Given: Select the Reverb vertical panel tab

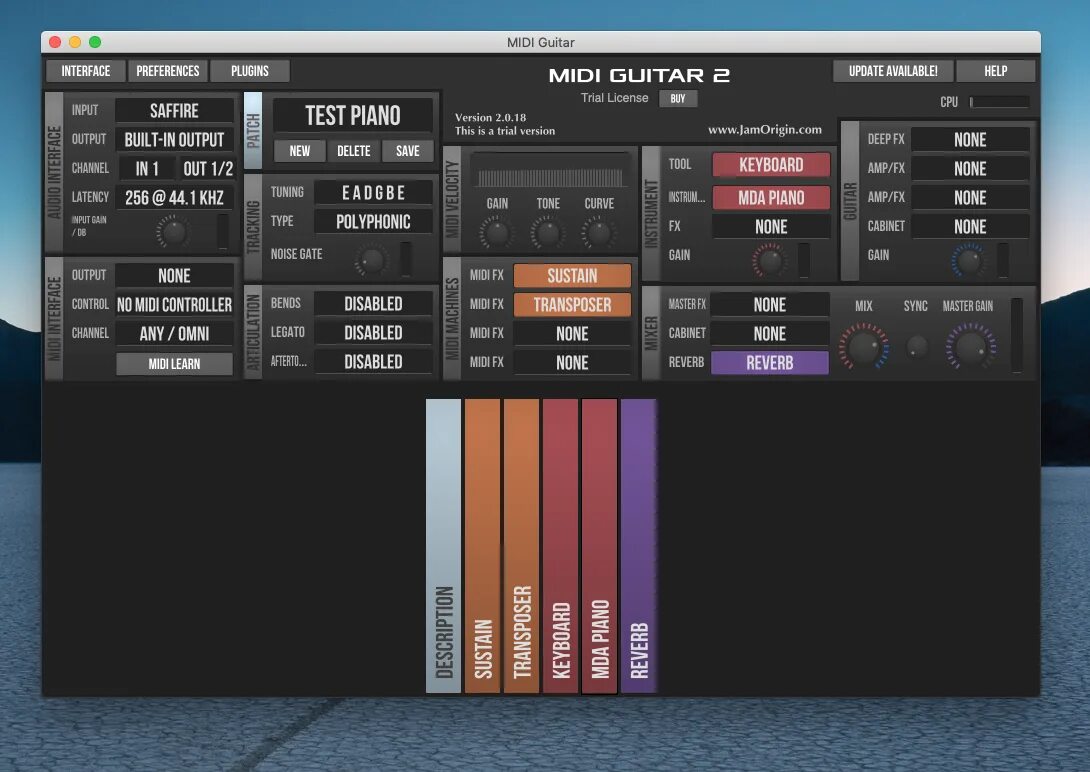Looking at the screenshot, I should pos(638,545).
